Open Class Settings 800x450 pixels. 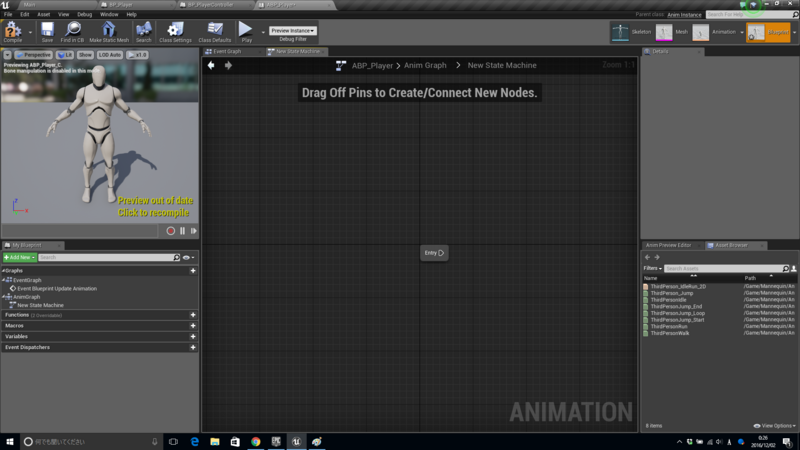pyautogui.click(x=175, y=32)
